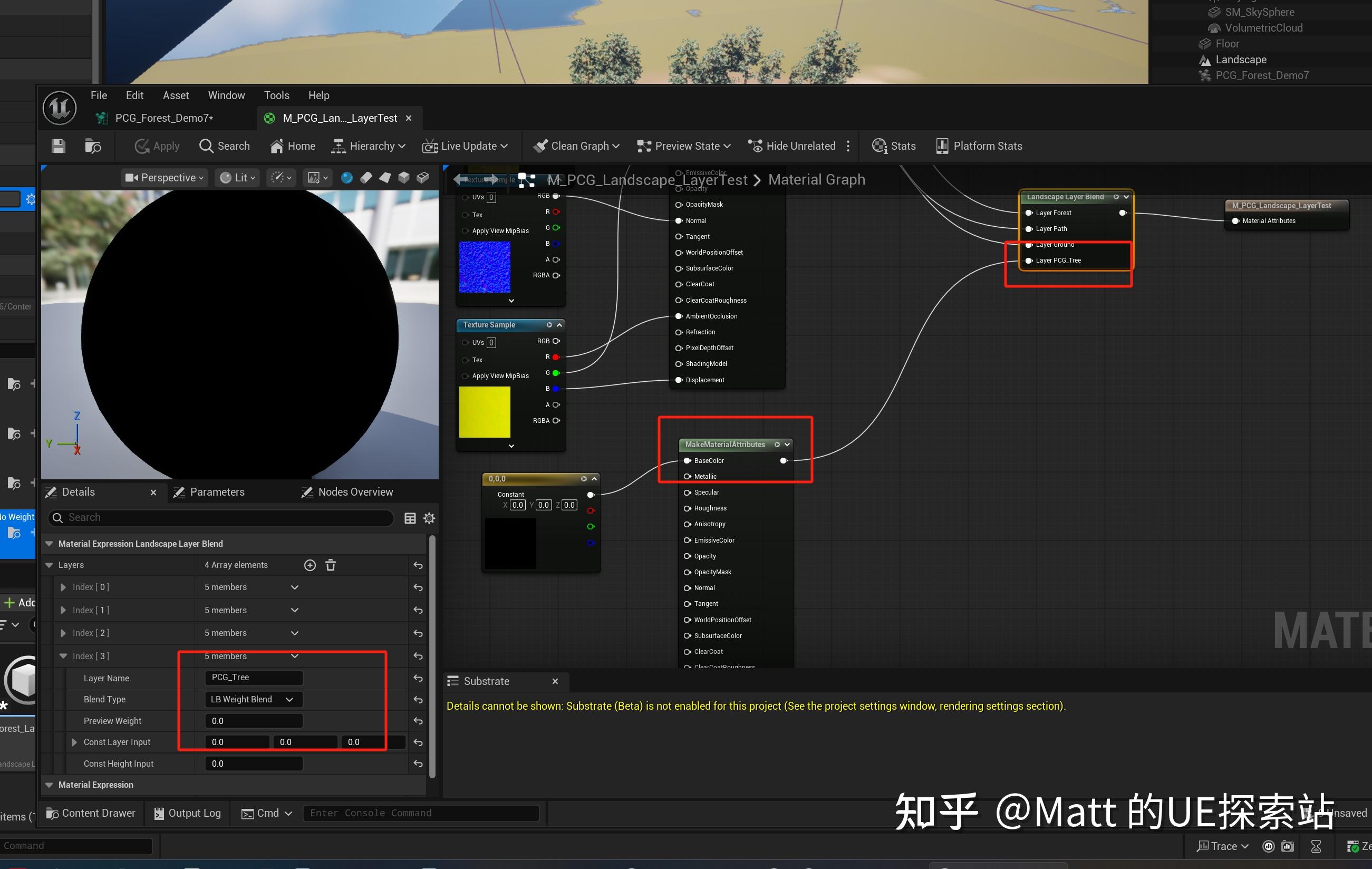Image resolution: width=1372 pixels, height=869 pixels.
Task: Click the yellow Texture Sample preview swatch
Action: pyautogui.click(x=484, y=412)
